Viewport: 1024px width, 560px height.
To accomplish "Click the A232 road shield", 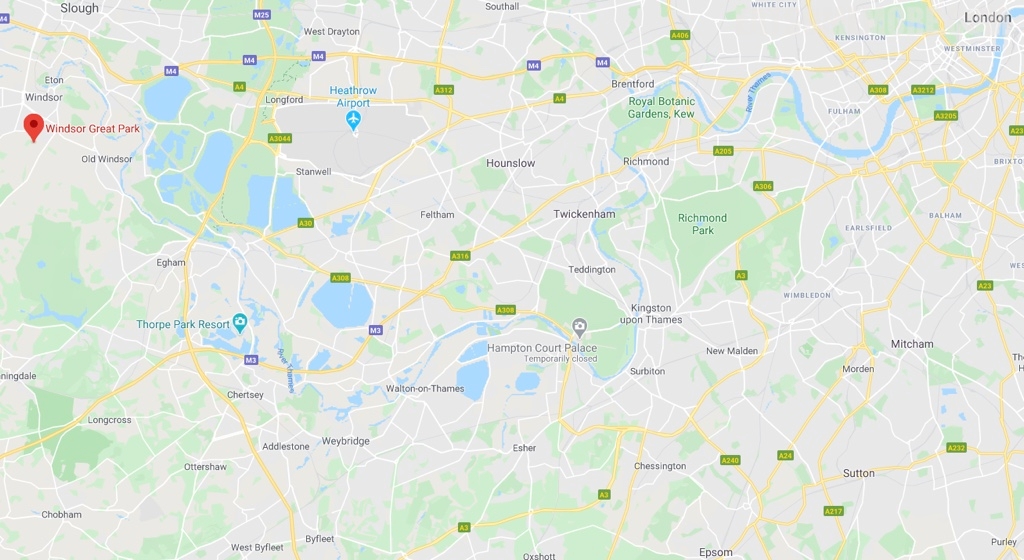I will [x=957, y=448].
